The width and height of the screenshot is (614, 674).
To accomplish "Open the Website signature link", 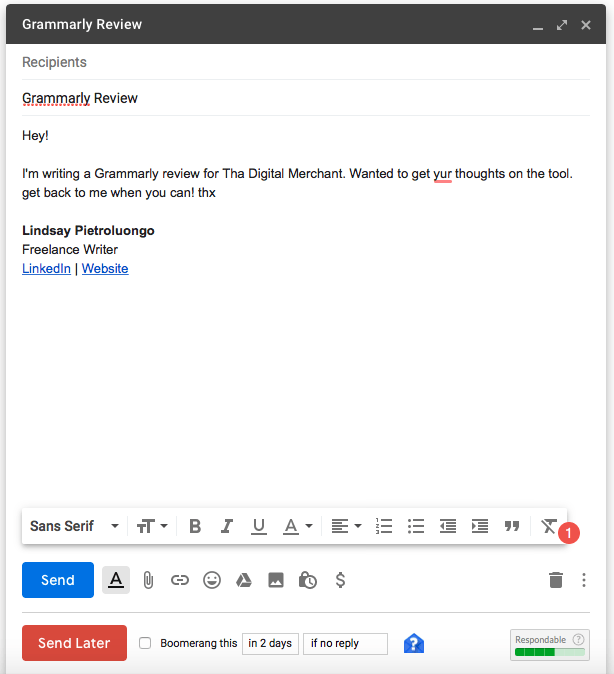I will click(105, 269).
